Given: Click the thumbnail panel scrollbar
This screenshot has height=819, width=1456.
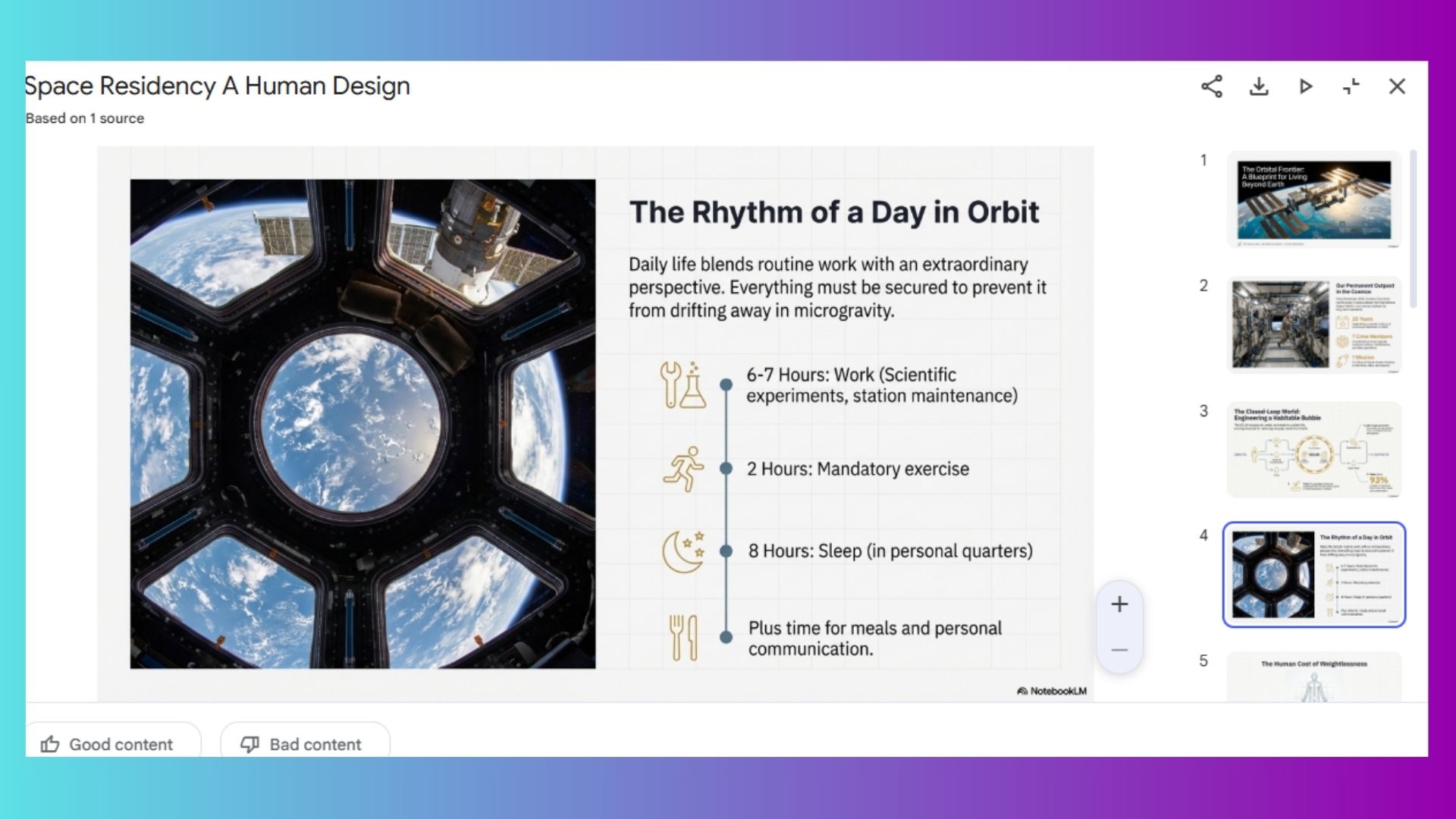Looking at the screenshot, I should (x=1413, y=227).
